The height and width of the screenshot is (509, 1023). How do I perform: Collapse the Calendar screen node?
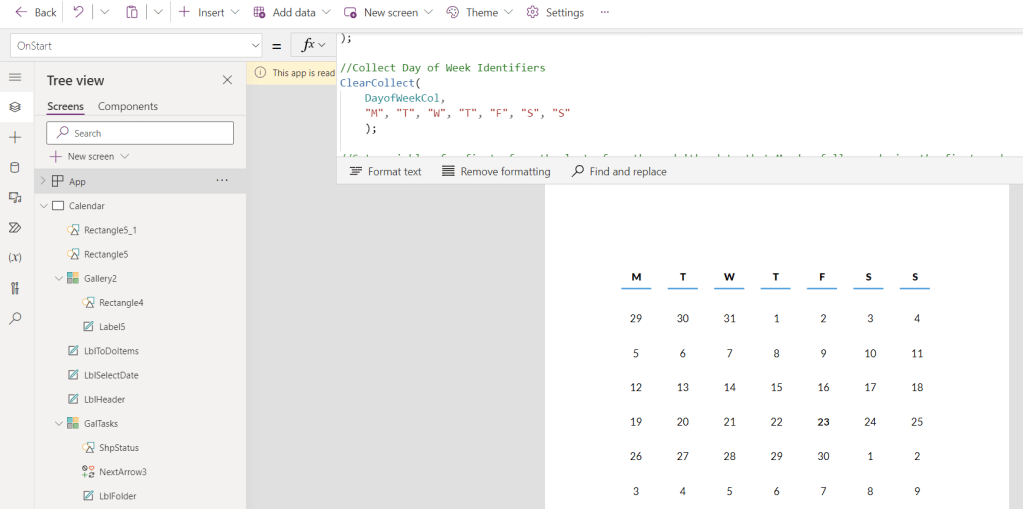click(43, 206)
